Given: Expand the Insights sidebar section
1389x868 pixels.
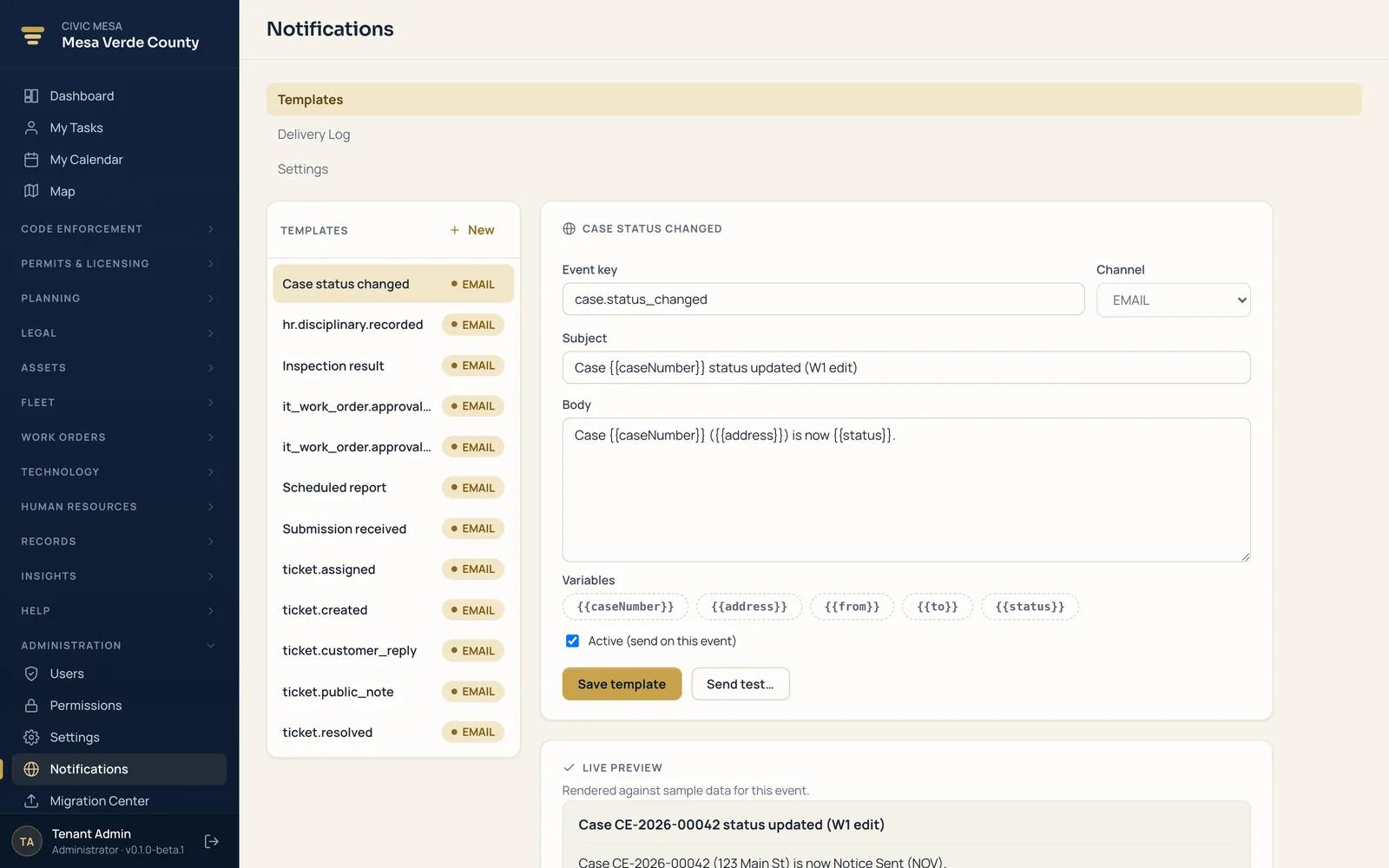Looking at the screenshot, I should pos(117,576).
